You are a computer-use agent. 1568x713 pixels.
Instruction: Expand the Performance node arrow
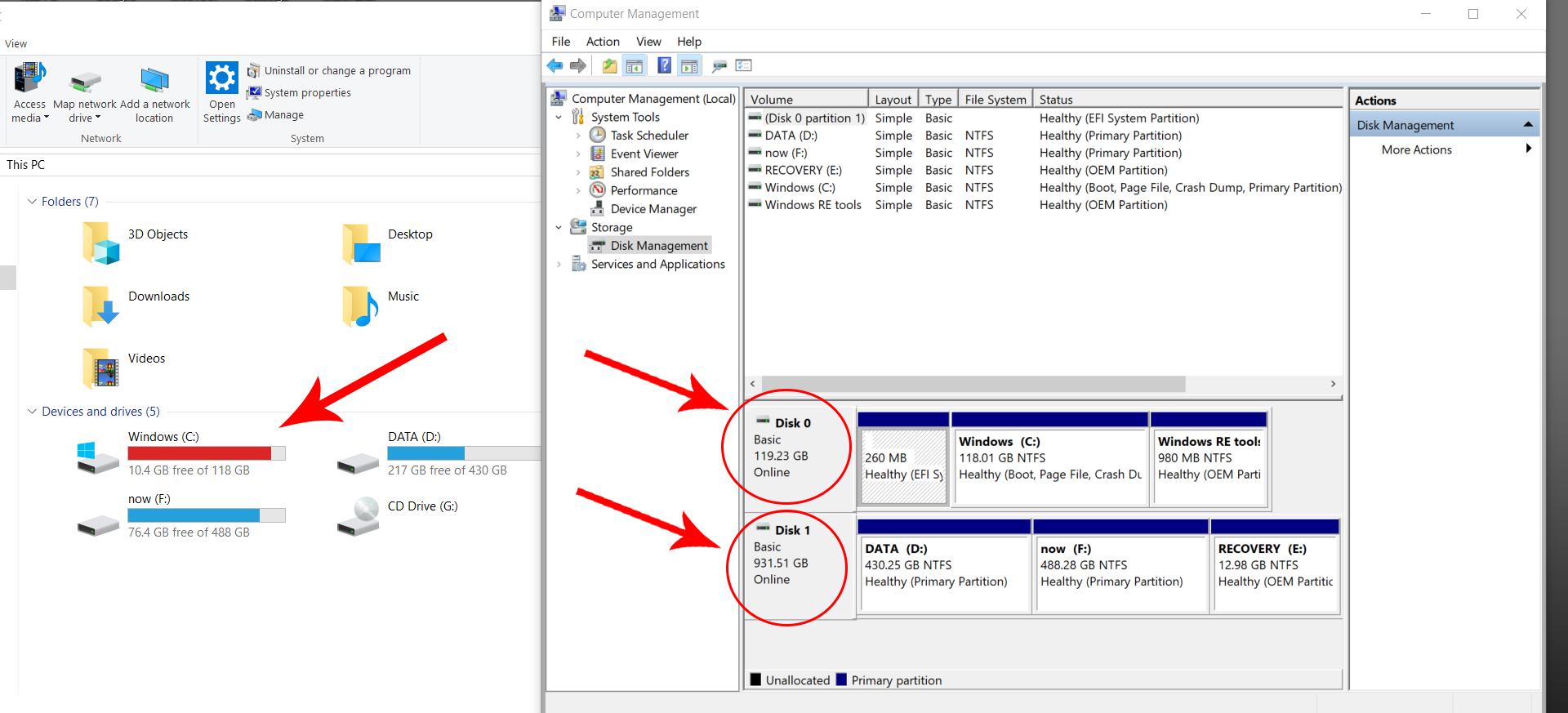click(578, 190)
